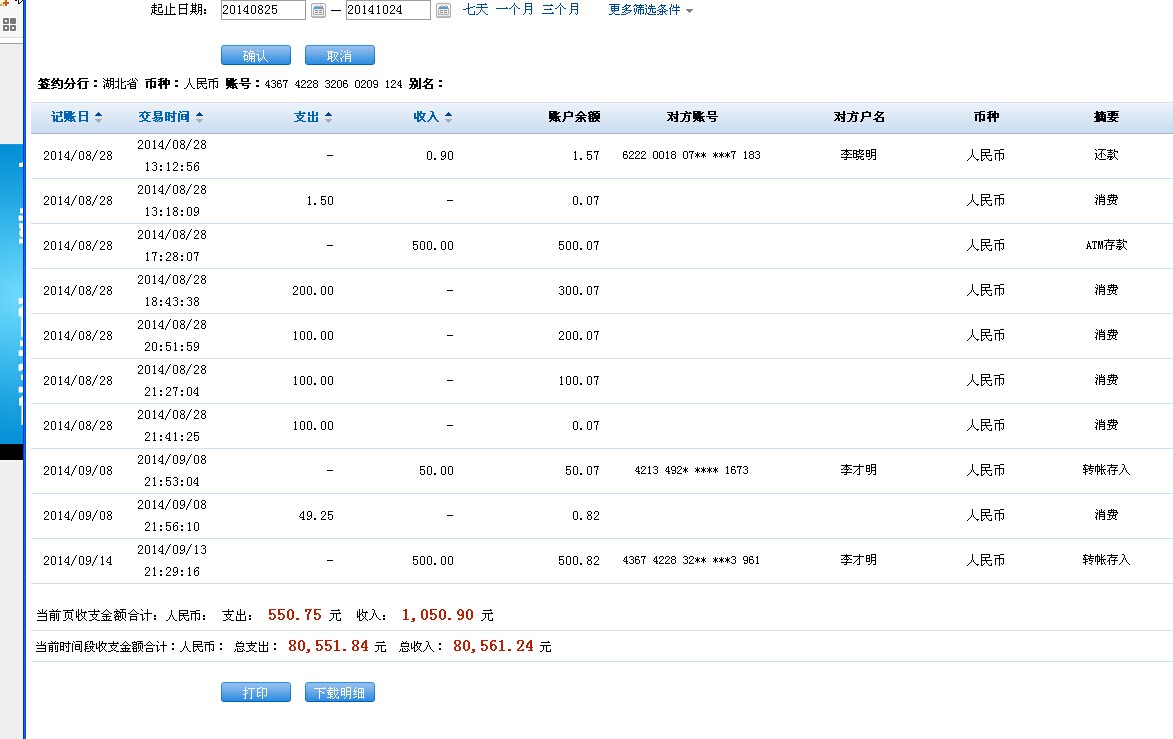Click the grid icon in left sidebar
This screenshot has height=739, width=1173.
click(x=9, y=25)
